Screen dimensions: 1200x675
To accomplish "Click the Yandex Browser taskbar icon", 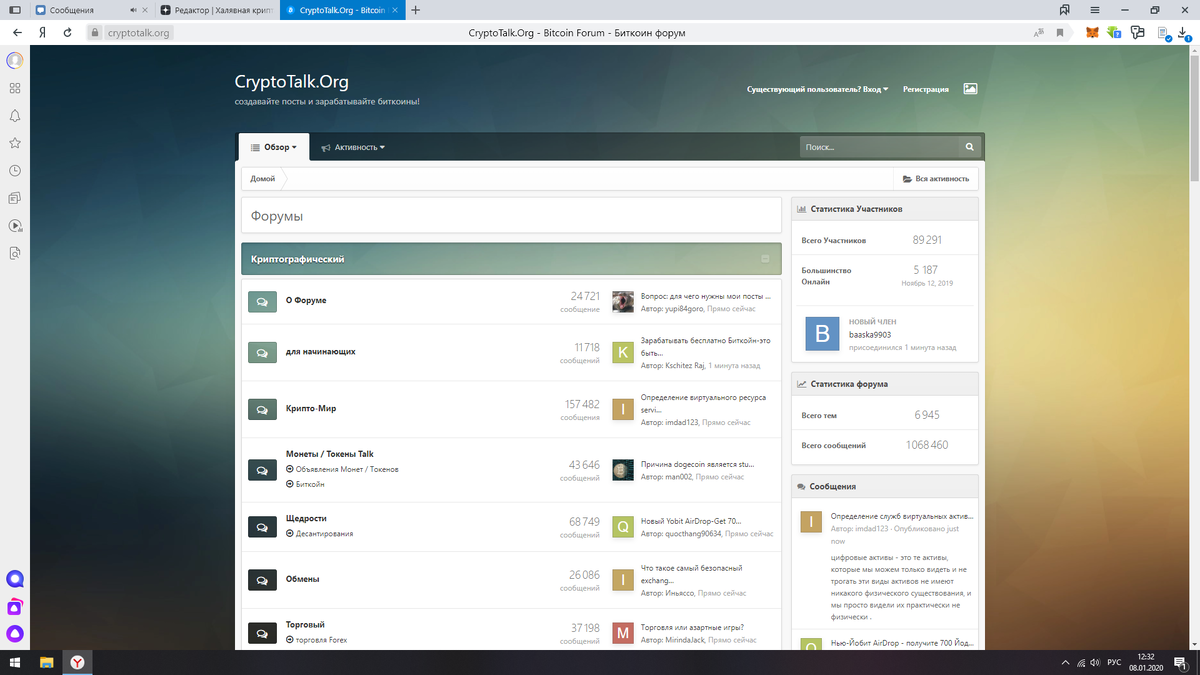I will tap(77, 662).
